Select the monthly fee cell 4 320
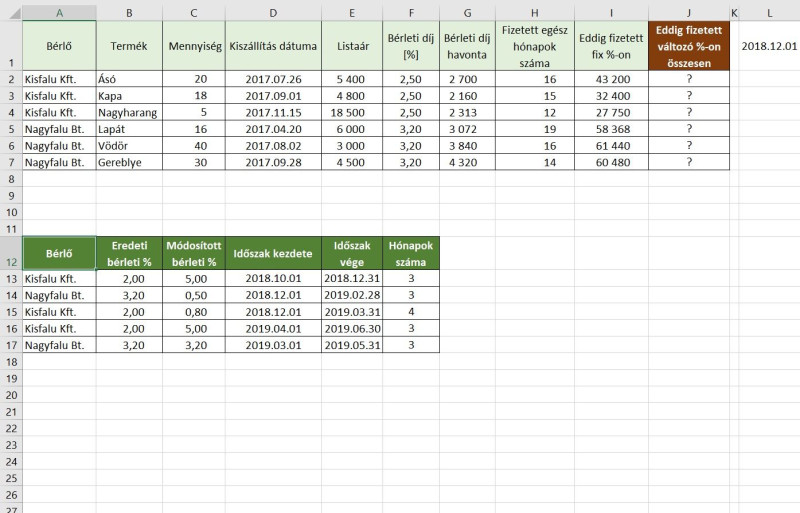Image resolution: width=800 pixels, height=513 pixels. [467, 162]
